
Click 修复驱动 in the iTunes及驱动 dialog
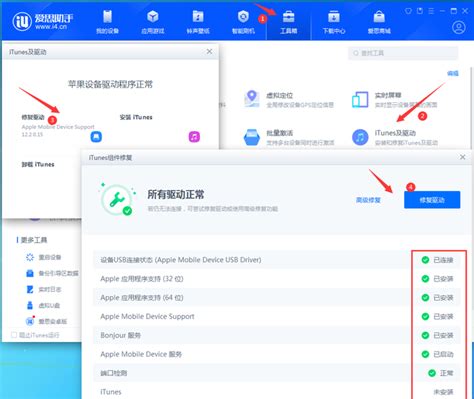pyautogui.click(x=33, y=117)
